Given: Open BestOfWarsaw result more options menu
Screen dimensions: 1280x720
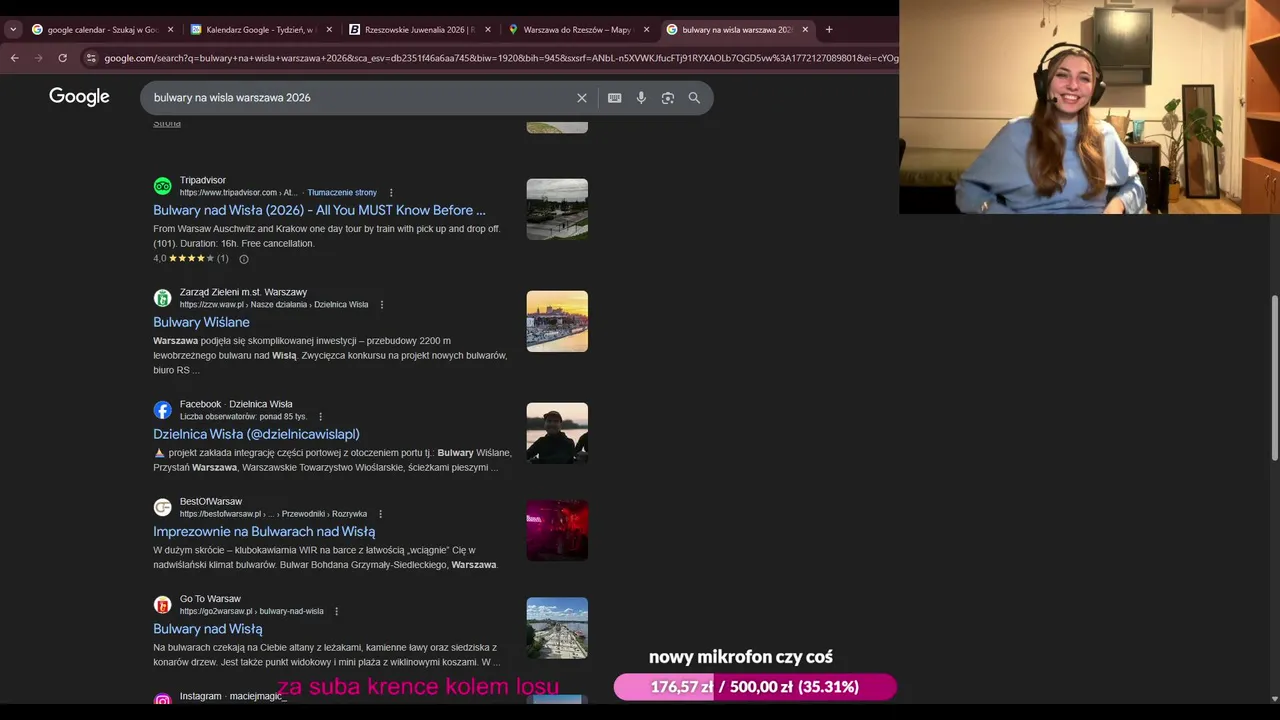Looking at the screenshot, I should point(380,514).
